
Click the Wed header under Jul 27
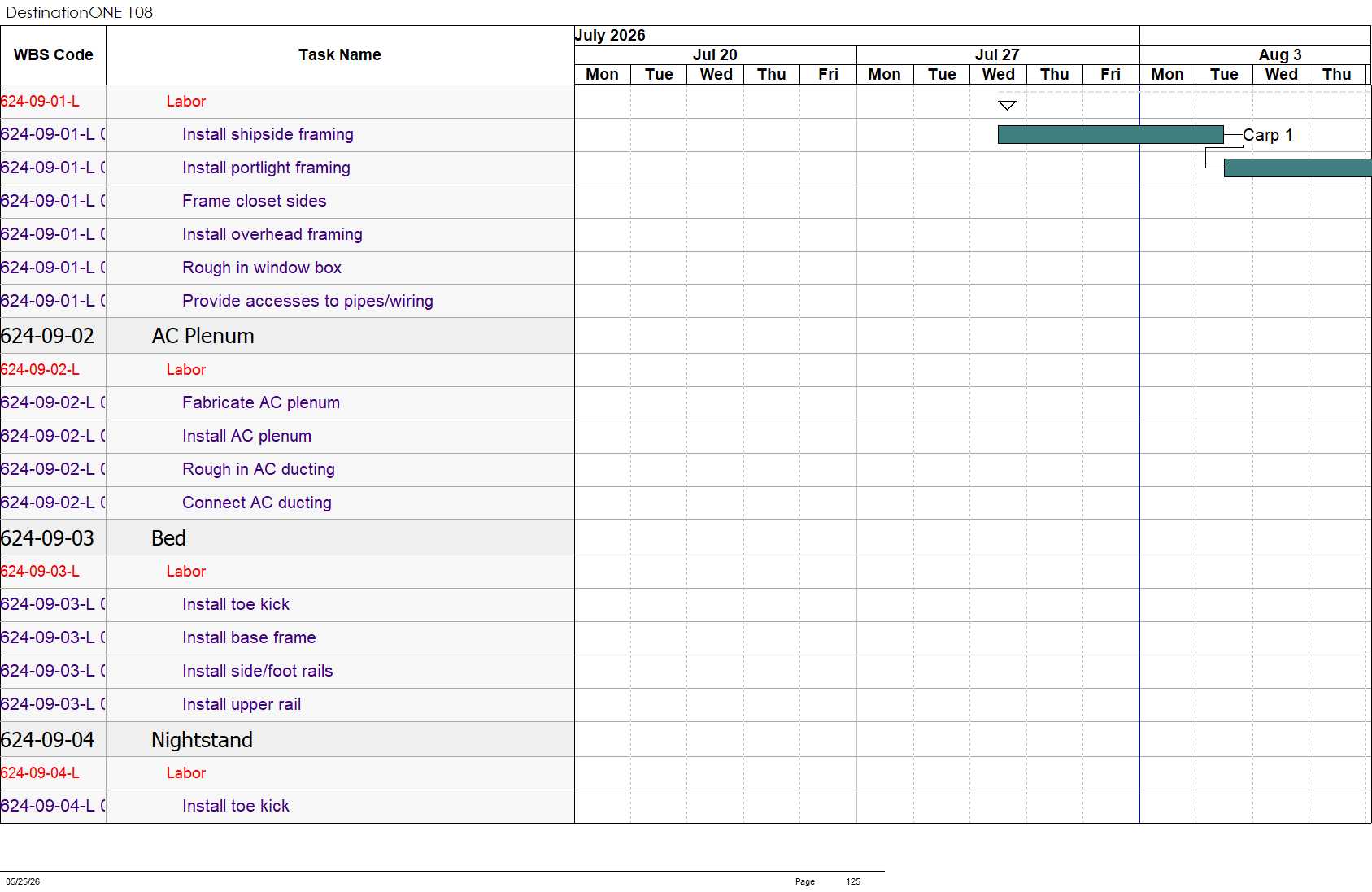tap(998, 74)
